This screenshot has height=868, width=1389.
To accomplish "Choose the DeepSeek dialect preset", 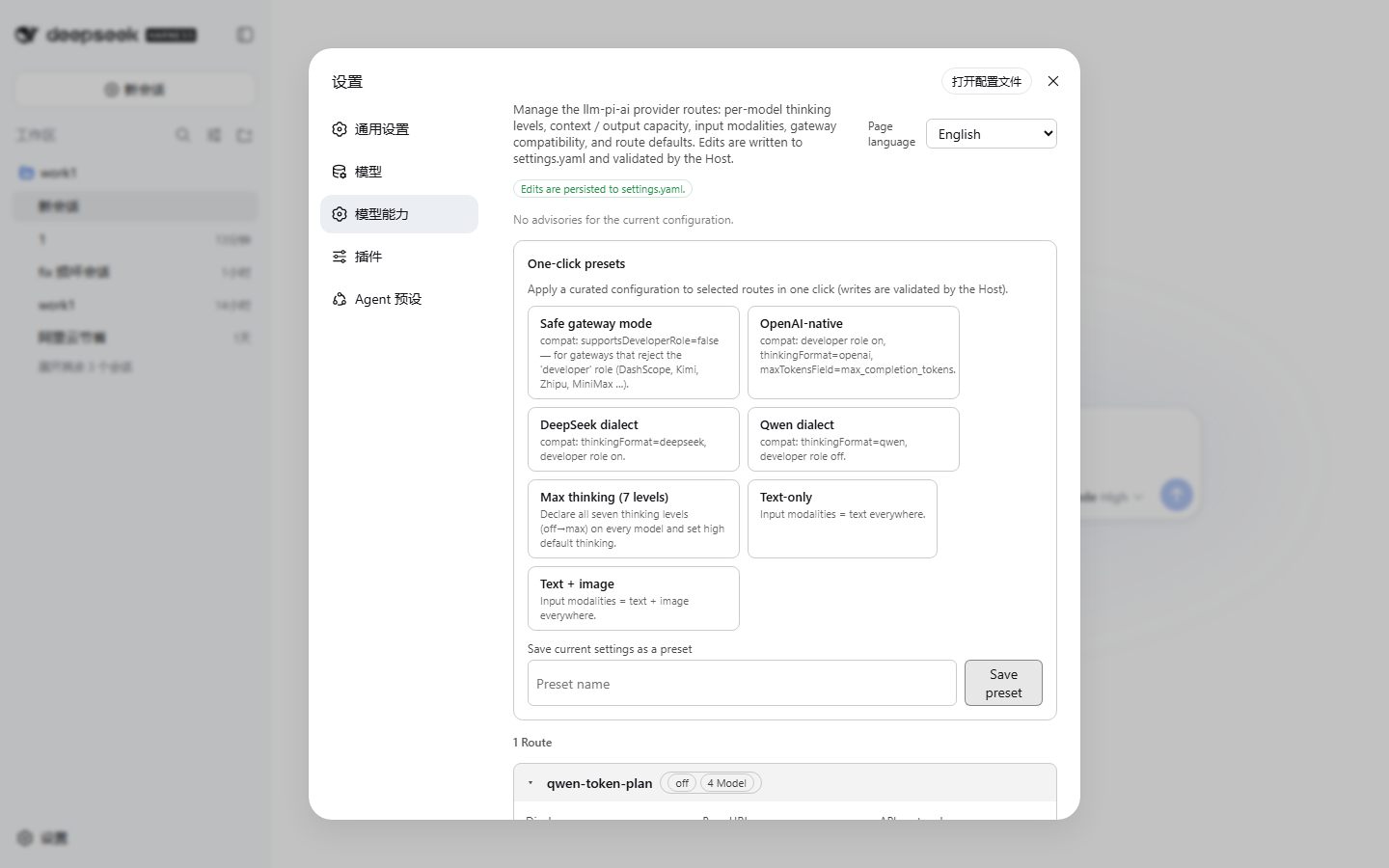I will [634, 440].
